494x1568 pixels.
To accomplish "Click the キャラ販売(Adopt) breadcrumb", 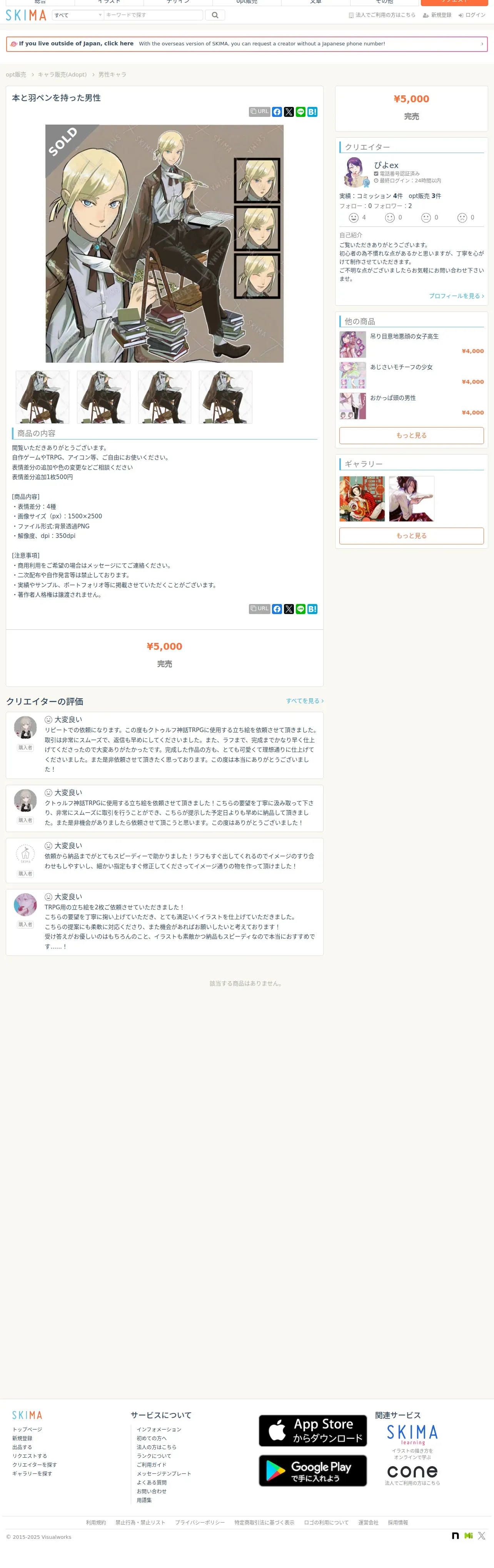I will [x=62, y=75].
